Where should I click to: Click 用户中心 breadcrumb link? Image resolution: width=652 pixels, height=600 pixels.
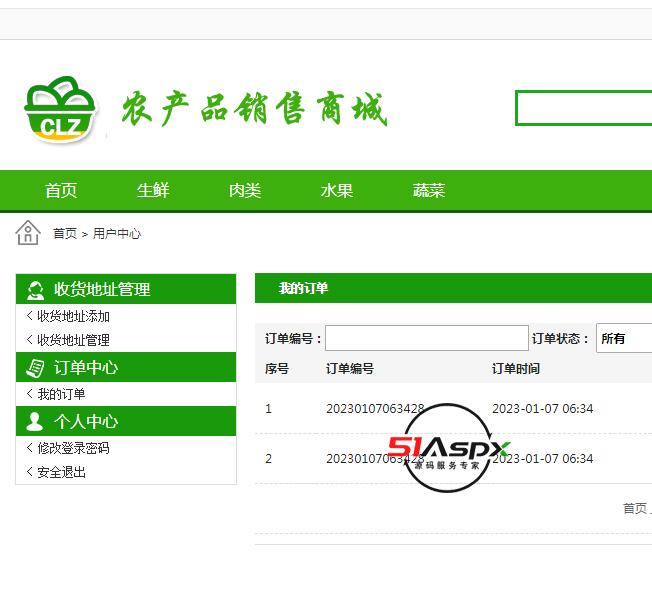click(x=117, y=234)
